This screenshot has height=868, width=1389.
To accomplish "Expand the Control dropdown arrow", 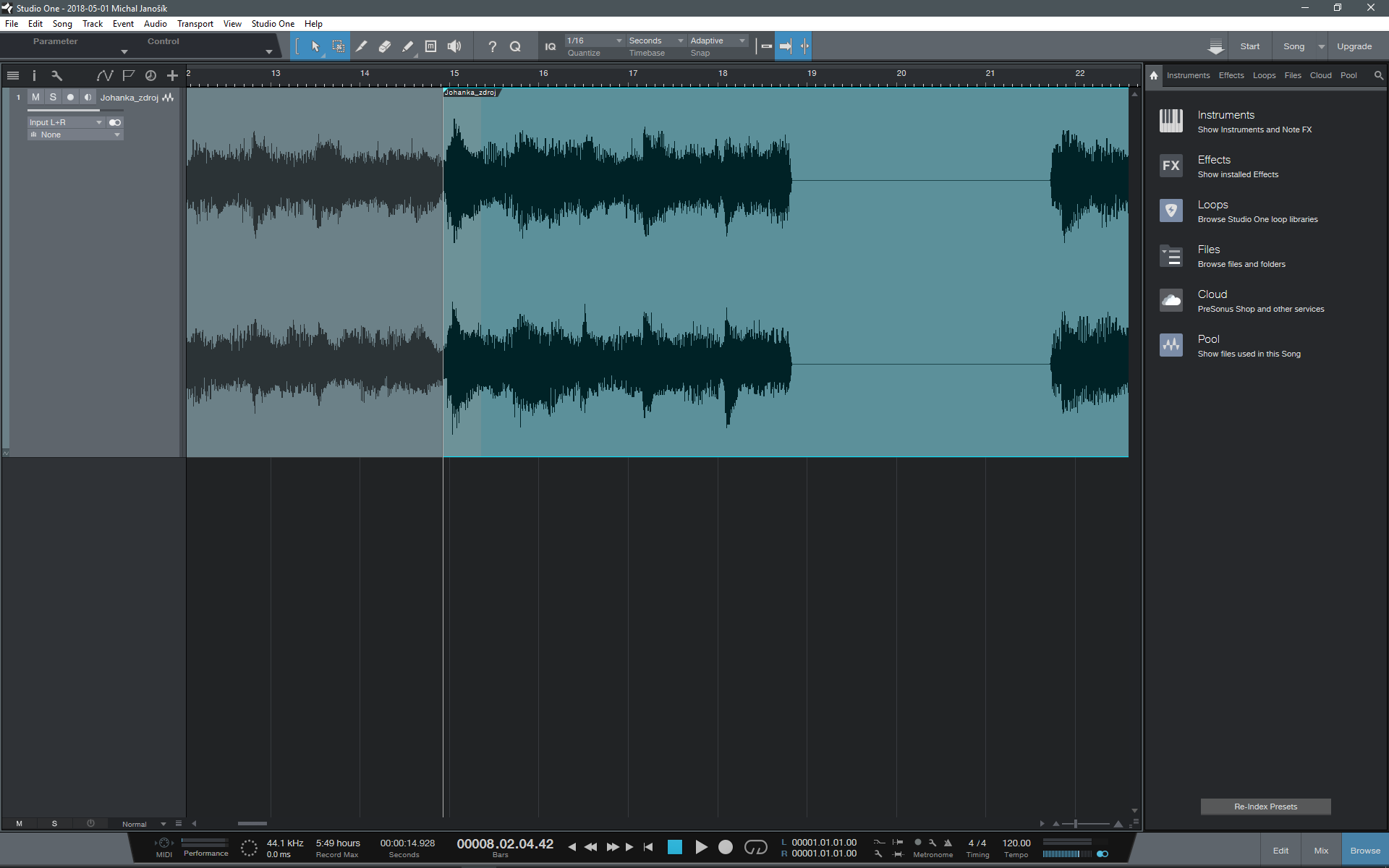I will click(269, 51).
